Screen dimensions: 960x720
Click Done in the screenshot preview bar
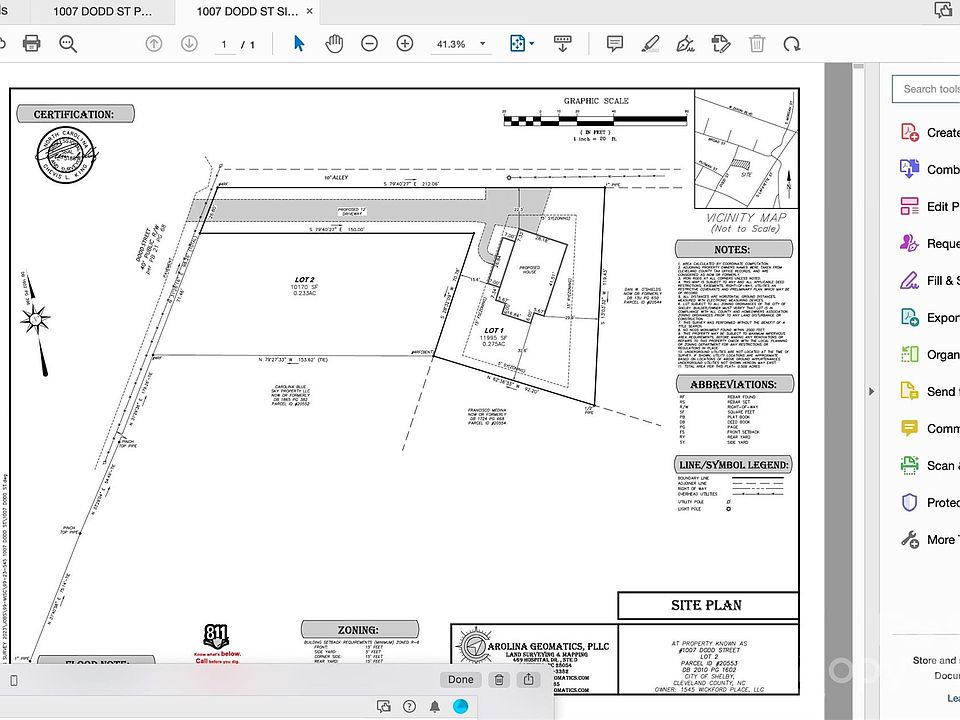pyautogui.click(x=460, y=679)
